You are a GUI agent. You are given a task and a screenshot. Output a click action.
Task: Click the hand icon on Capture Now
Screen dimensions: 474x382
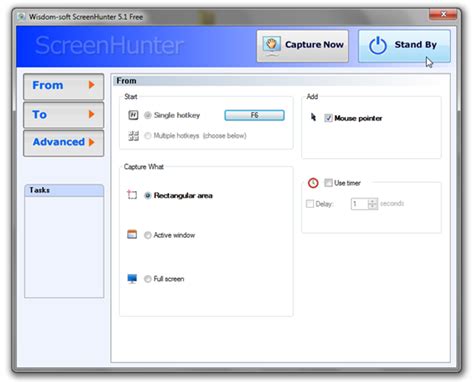(x=272, y=46)
